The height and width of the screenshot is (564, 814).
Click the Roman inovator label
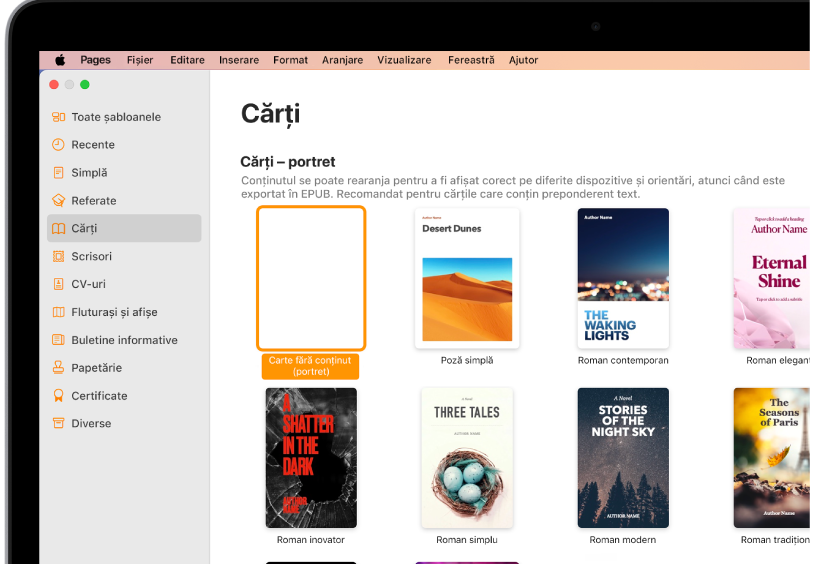click(310, 540)
